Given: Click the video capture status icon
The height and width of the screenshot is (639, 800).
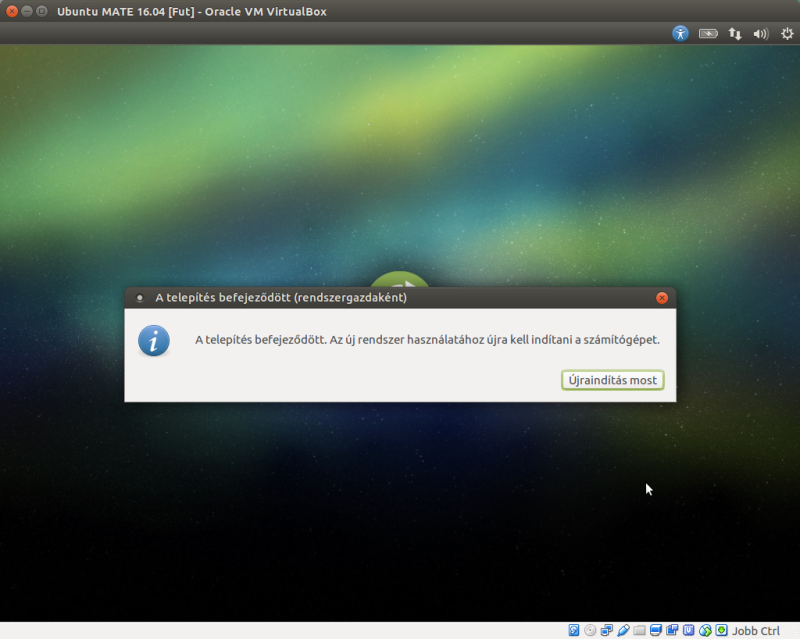Looking at the screenshot, I should [672, 630].
